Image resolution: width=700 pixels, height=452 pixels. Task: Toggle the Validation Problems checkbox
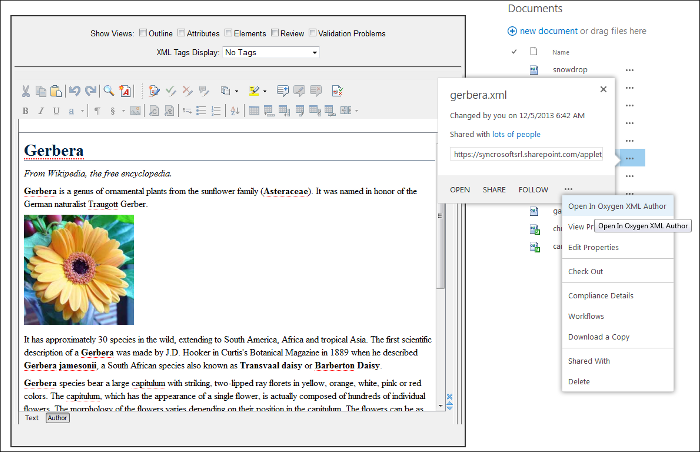pos(312,33)
